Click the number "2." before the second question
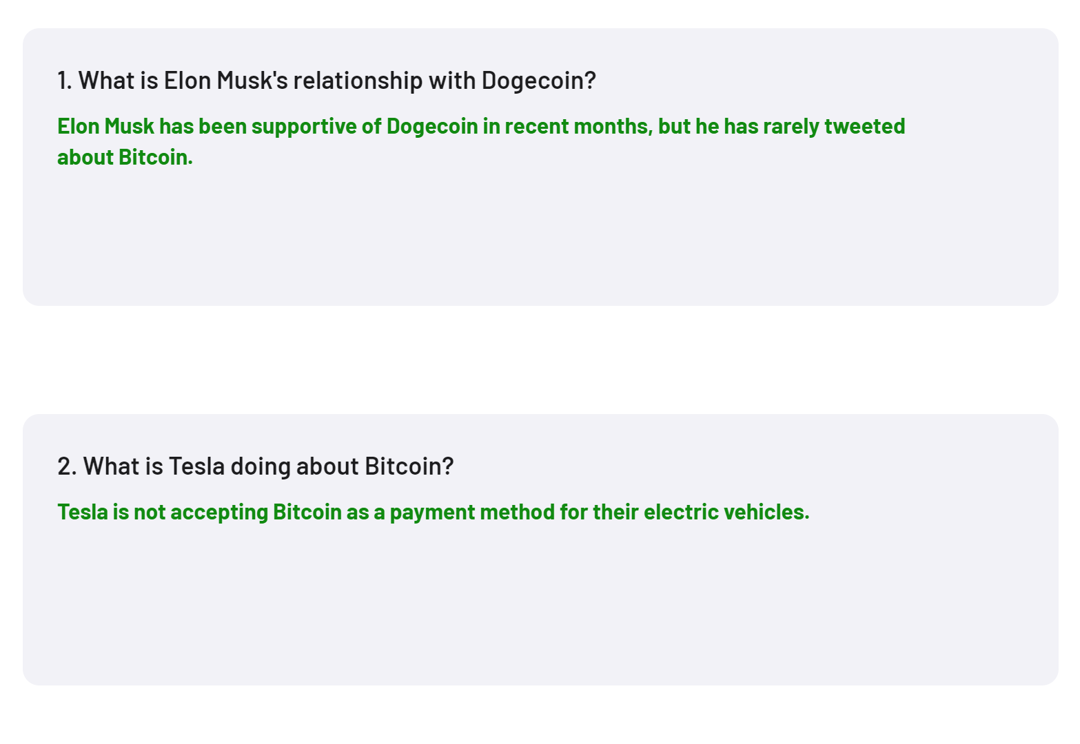This screenshot has height=744, width=1080. pos(67,466)
